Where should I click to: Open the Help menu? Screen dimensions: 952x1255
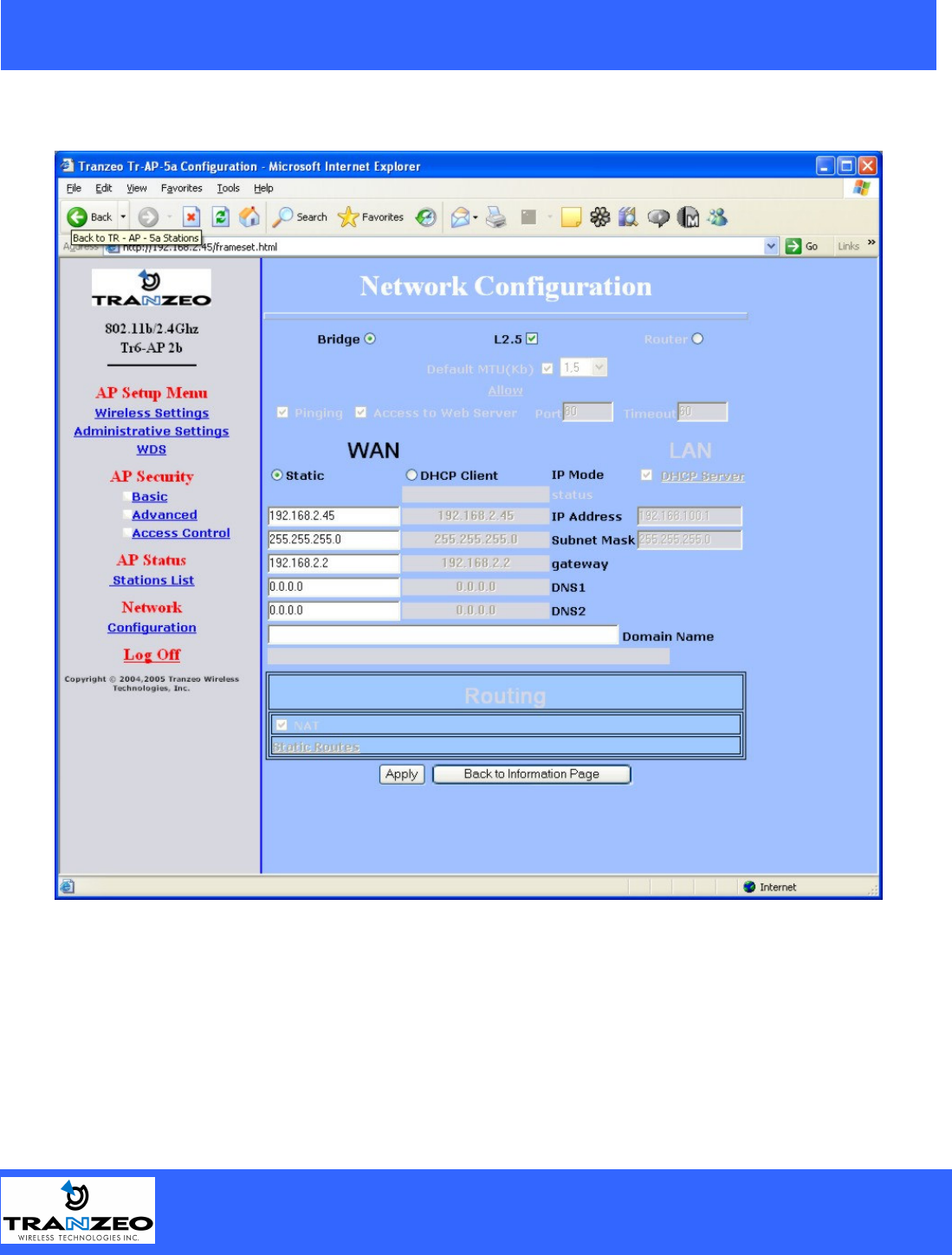(263, 188)
